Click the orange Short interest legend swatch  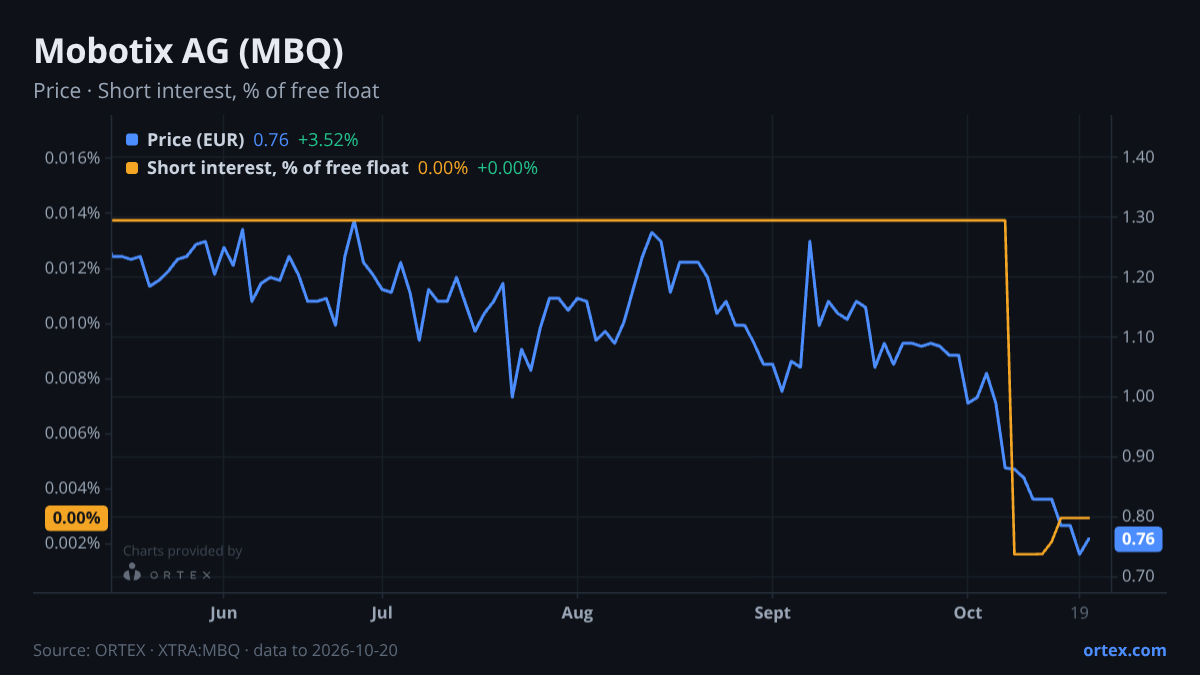tap(132, 168)
